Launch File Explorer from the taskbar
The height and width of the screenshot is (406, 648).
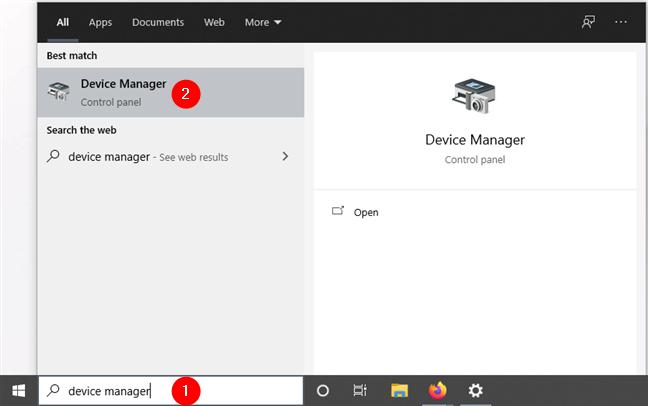(x=400, y=391)
